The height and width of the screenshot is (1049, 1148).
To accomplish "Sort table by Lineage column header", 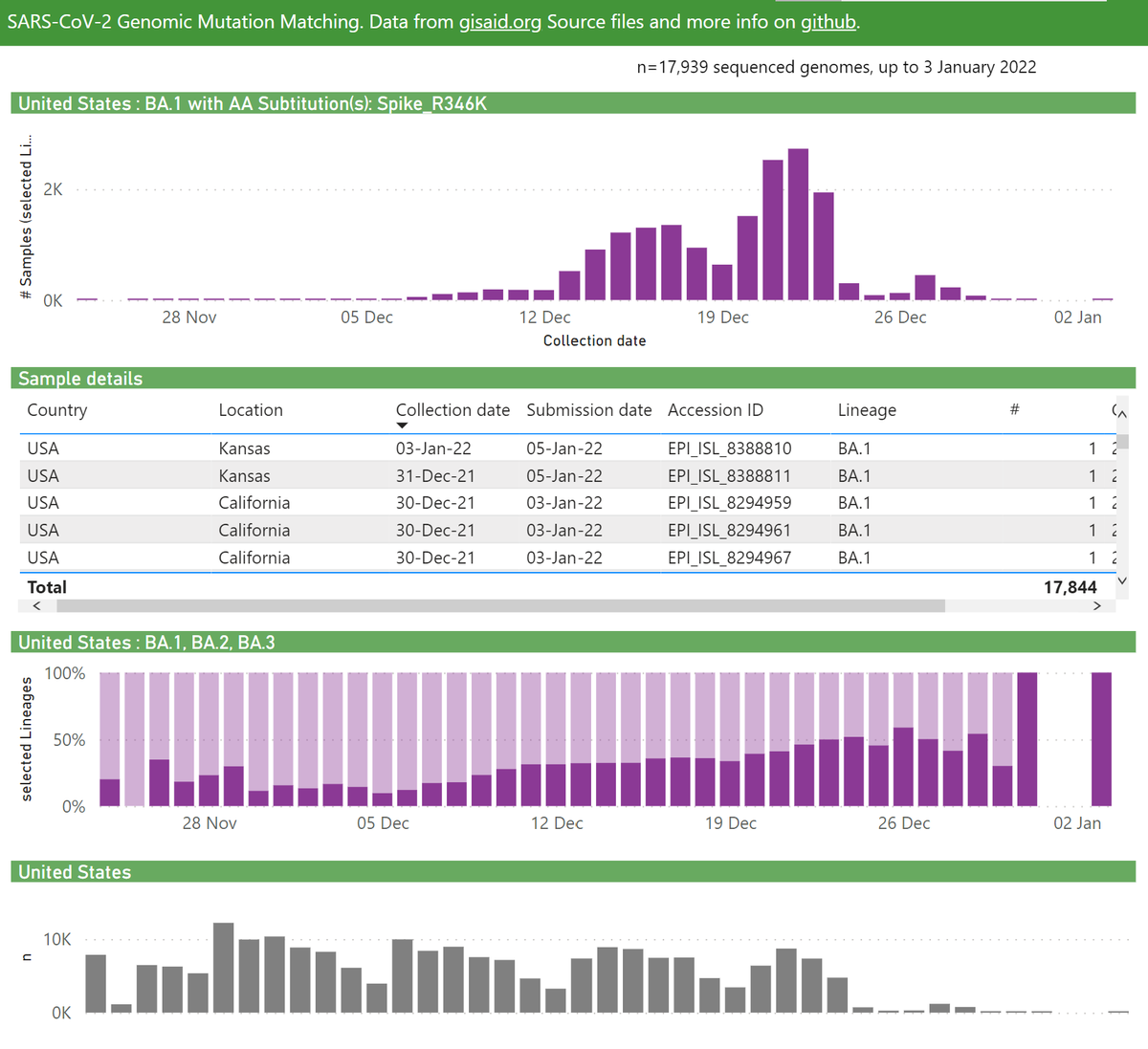I will pos(867,410).
